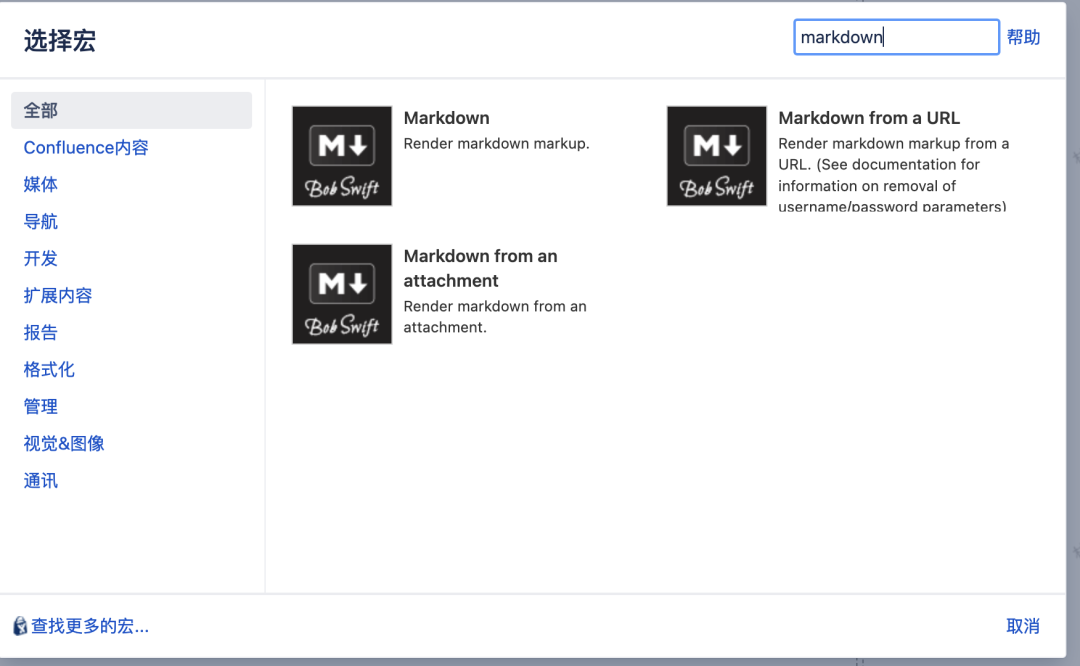Select the 导航 category
The image size is (1080, 666).
(x=41, y=222)
